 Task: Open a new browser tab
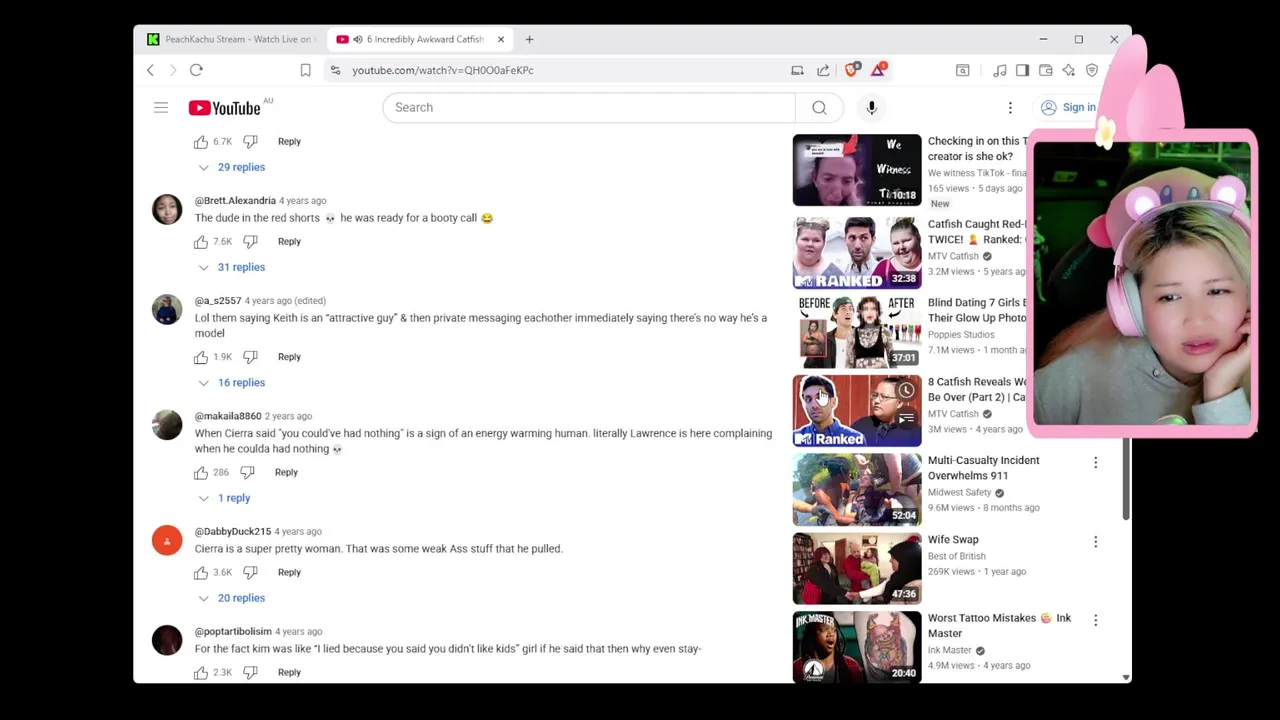(529, 39)
